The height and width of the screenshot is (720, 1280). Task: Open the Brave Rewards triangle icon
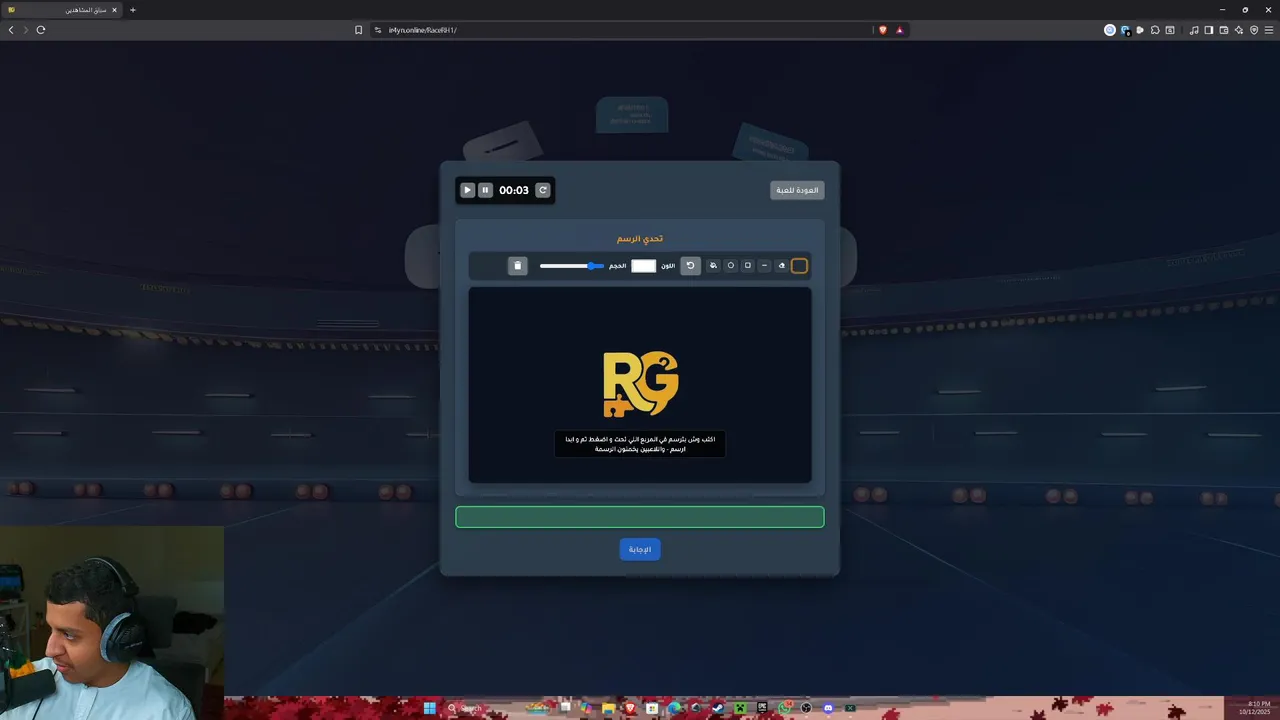click(x=900, y=30)
